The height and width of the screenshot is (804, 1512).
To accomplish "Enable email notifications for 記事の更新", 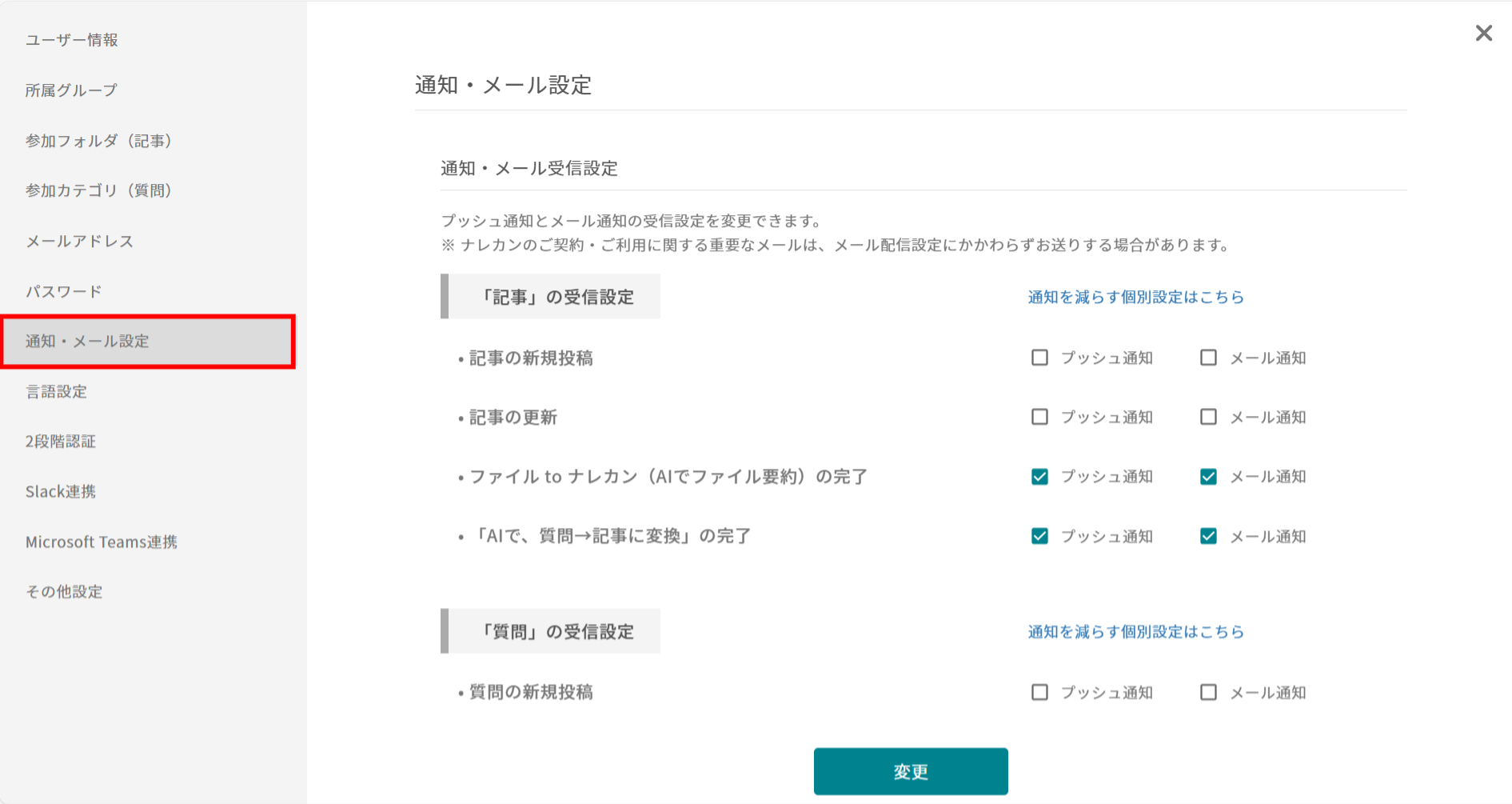I will tap(1208, 417).
